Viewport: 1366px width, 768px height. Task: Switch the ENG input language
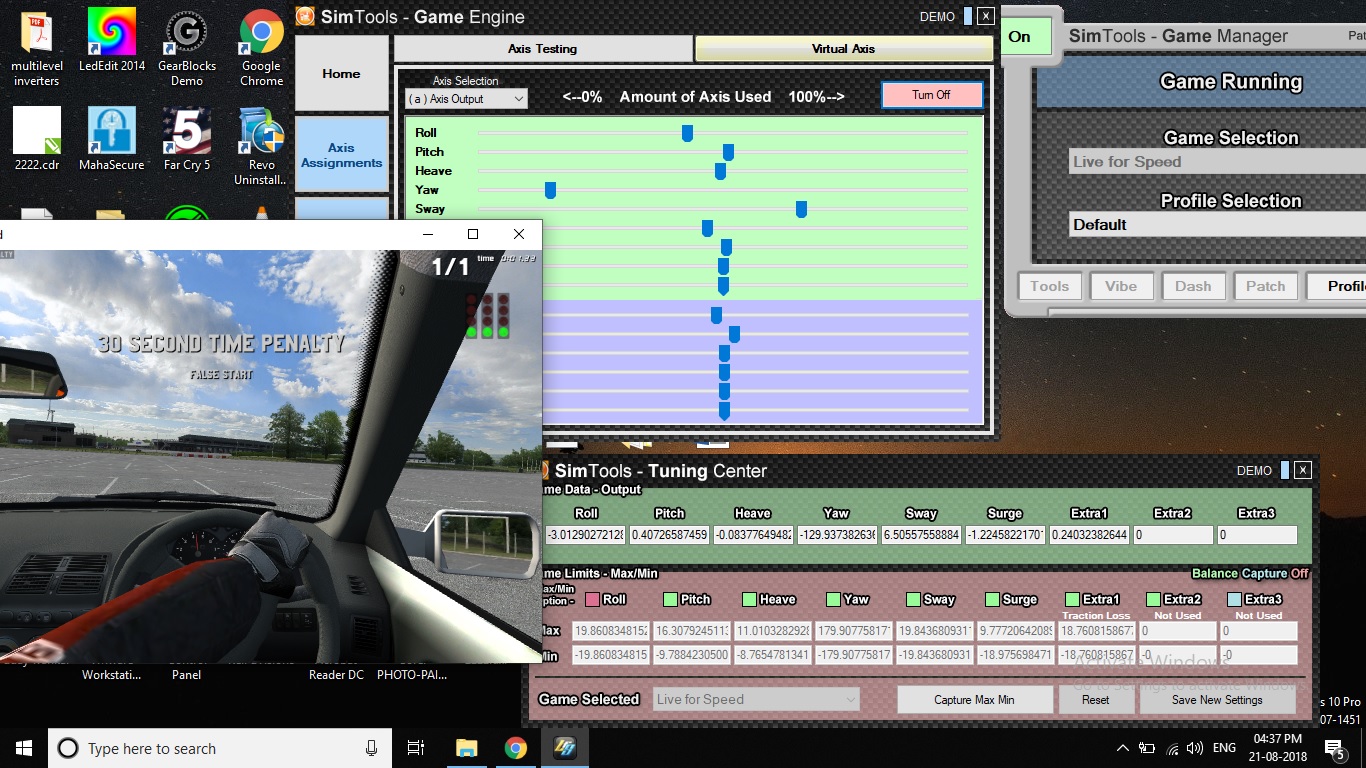[1225, 748]
